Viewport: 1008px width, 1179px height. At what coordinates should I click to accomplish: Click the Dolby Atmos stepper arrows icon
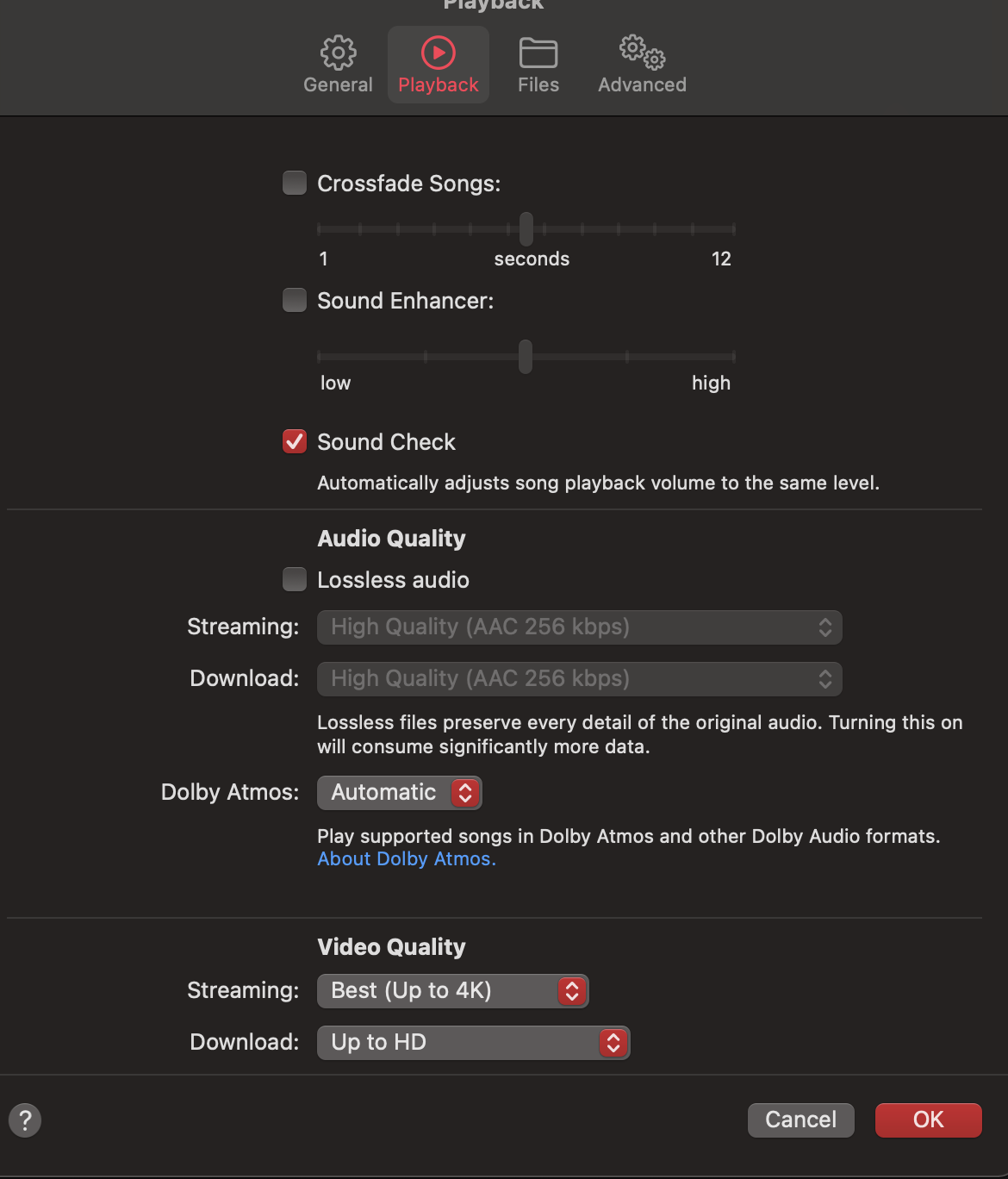point(465,793)
